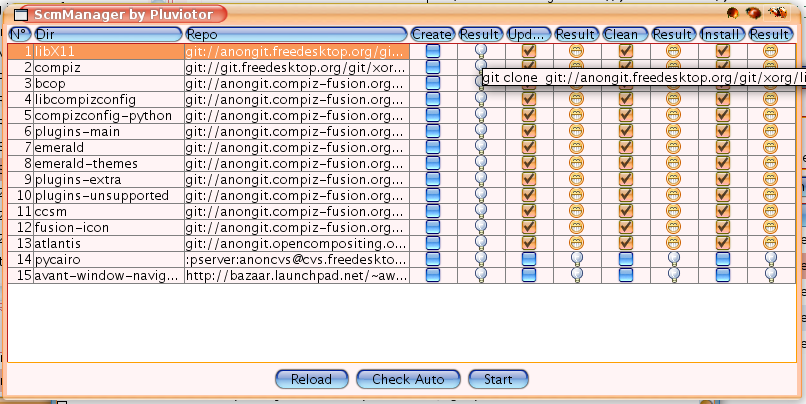Click the round red ladybug title bar icon
The height and width of the screenshot is (404, 806).
tap(754, 13)
